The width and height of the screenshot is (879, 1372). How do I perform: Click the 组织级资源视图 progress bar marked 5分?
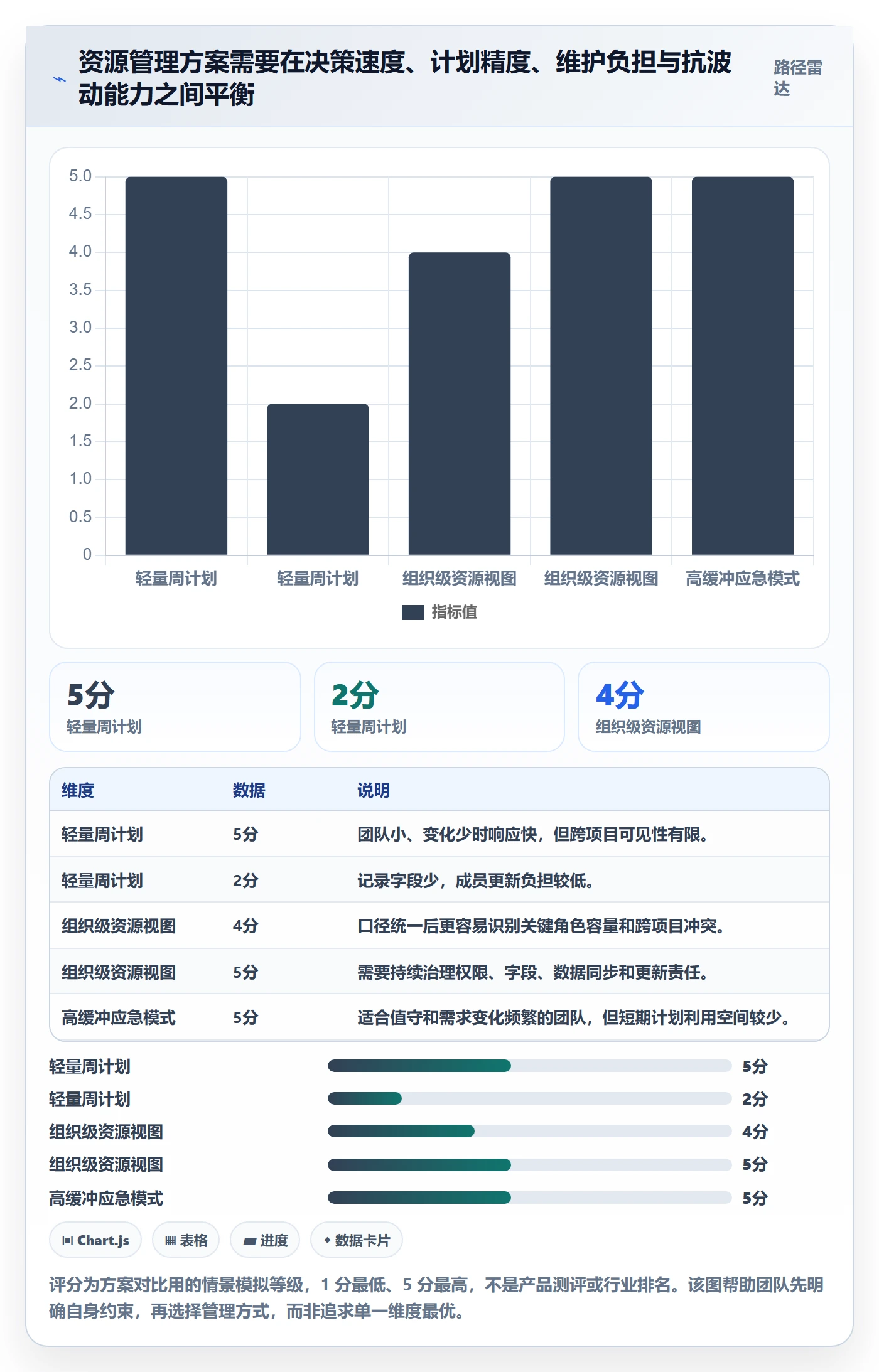pos(530,1165)
